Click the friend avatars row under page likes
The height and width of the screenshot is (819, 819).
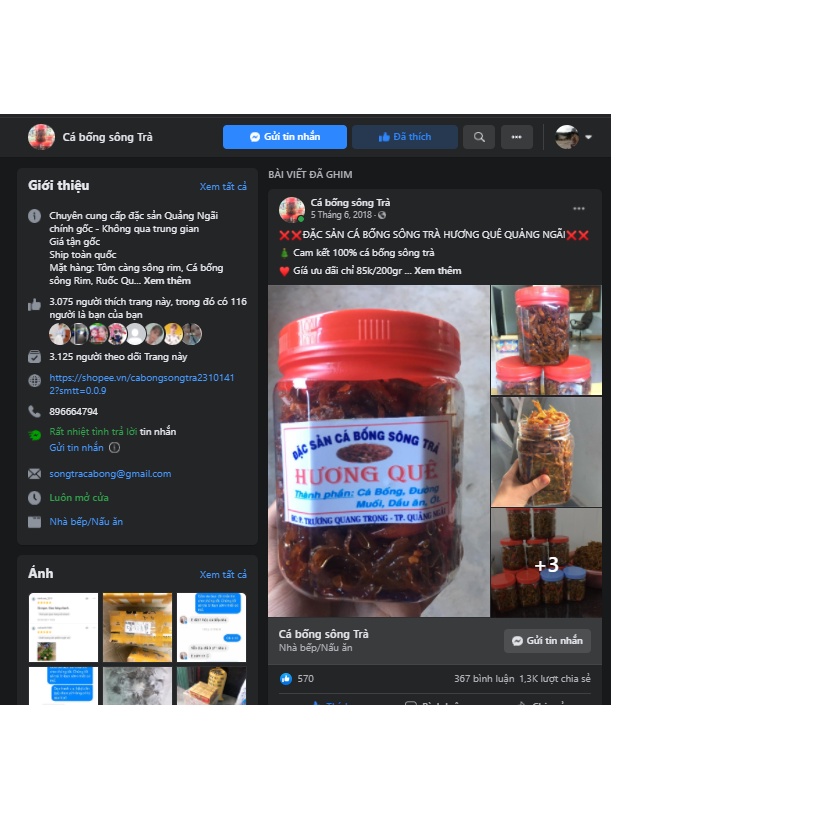(125, 334)
